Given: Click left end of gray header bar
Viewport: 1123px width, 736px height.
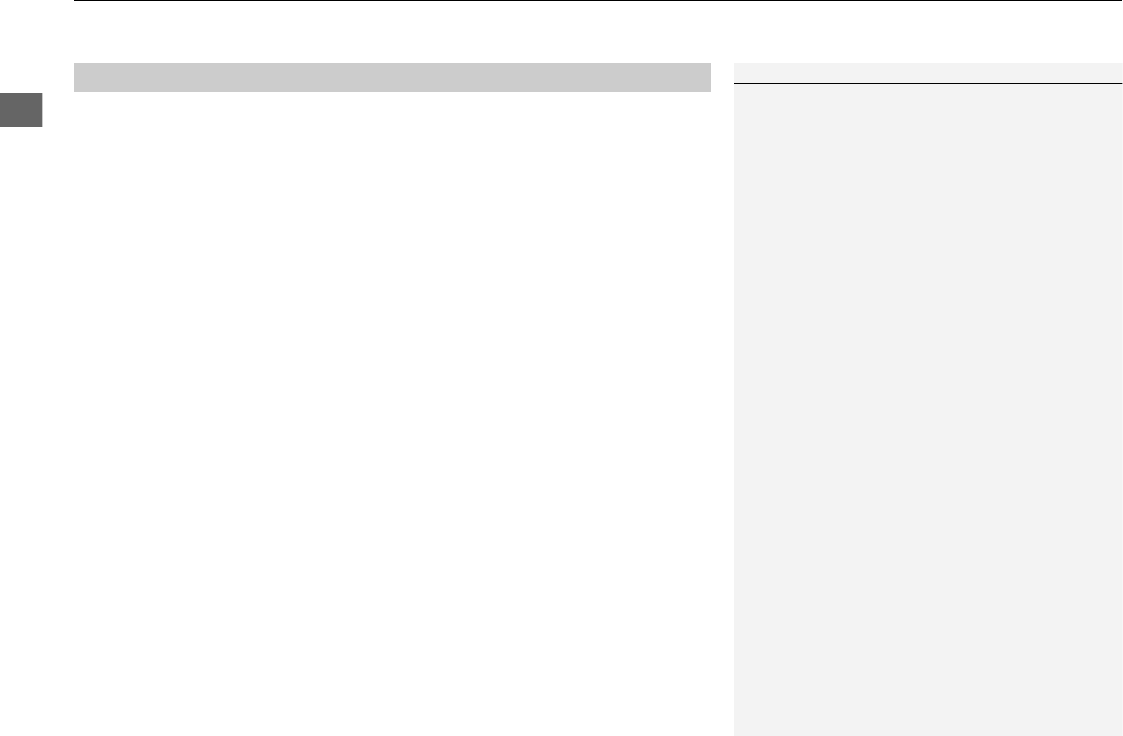Looking at the screenshot, I should (82, 77).
